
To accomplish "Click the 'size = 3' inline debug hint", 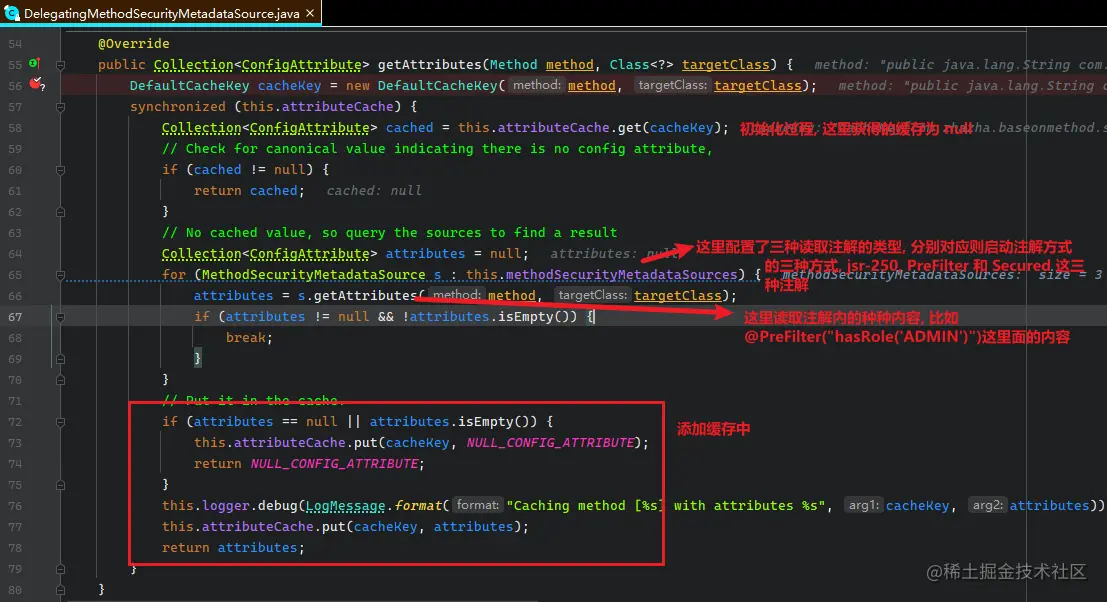I will [x=1070, y=275].
